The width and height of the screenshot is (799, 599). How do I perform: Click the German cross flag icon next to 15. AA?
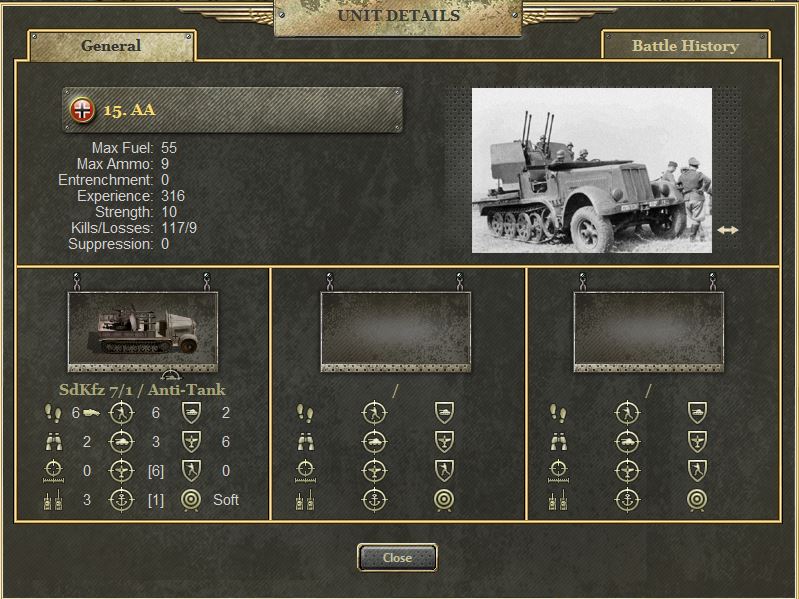click(x=82, y=110)
